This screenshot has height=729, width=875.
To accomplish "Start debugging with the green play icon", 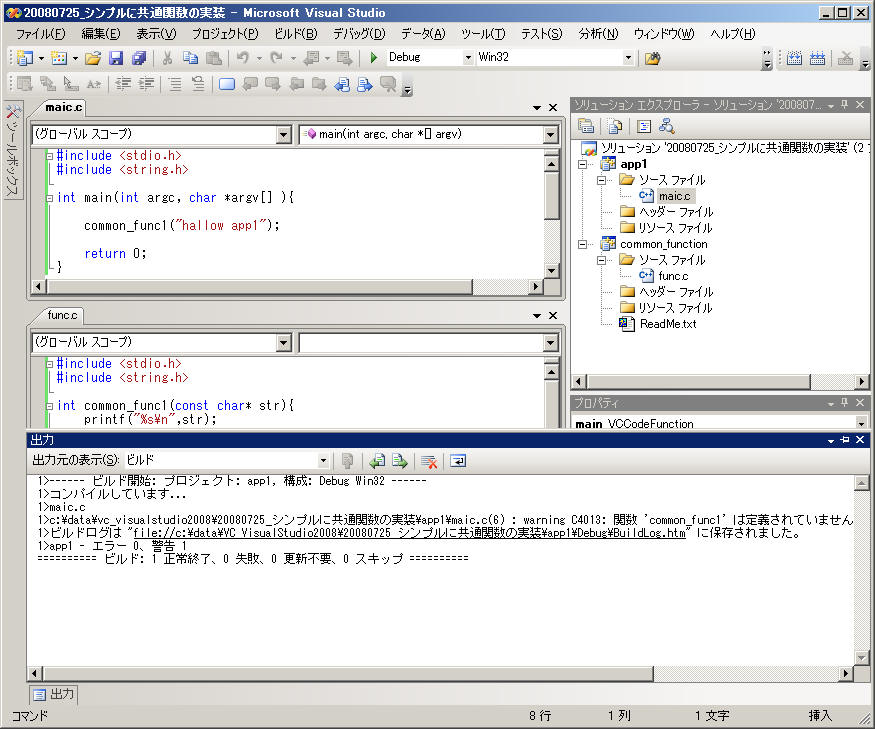I will point(373,58).
